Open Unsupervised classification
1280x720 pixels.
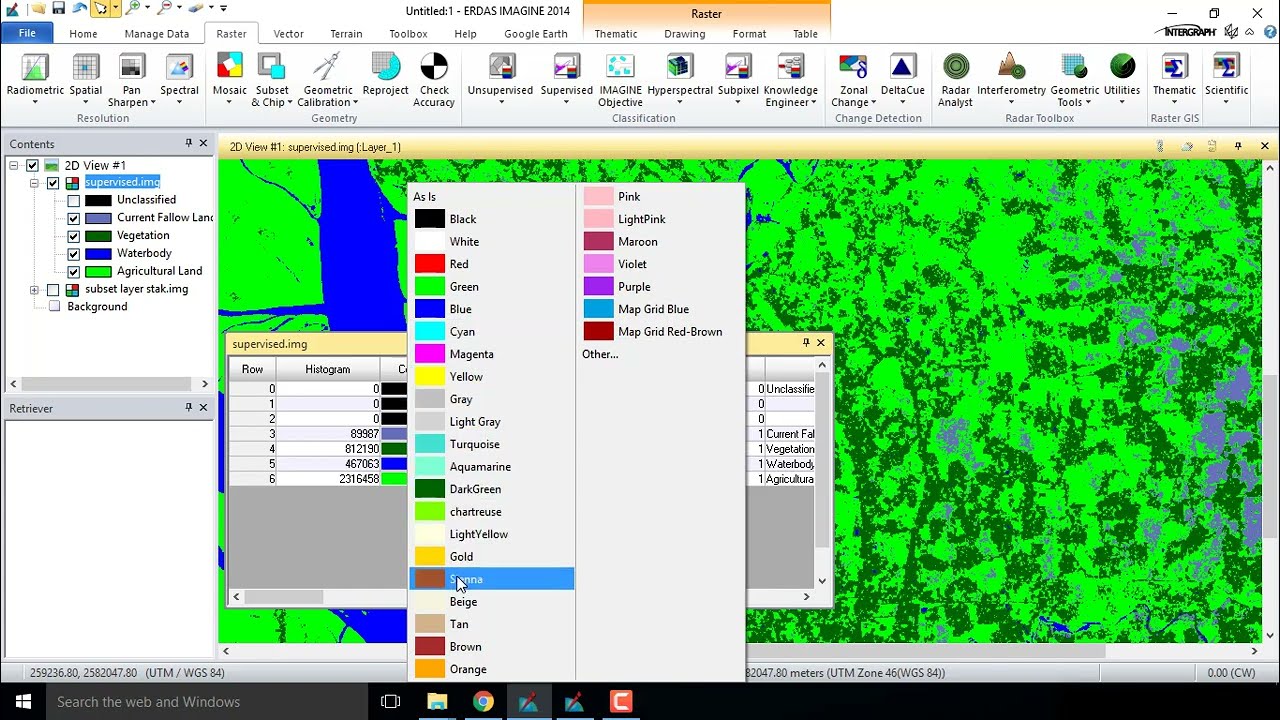point(500,78)
